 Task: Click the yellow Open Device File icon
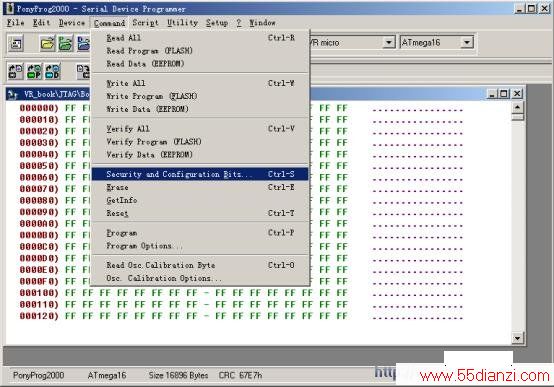tap(48, 43)
